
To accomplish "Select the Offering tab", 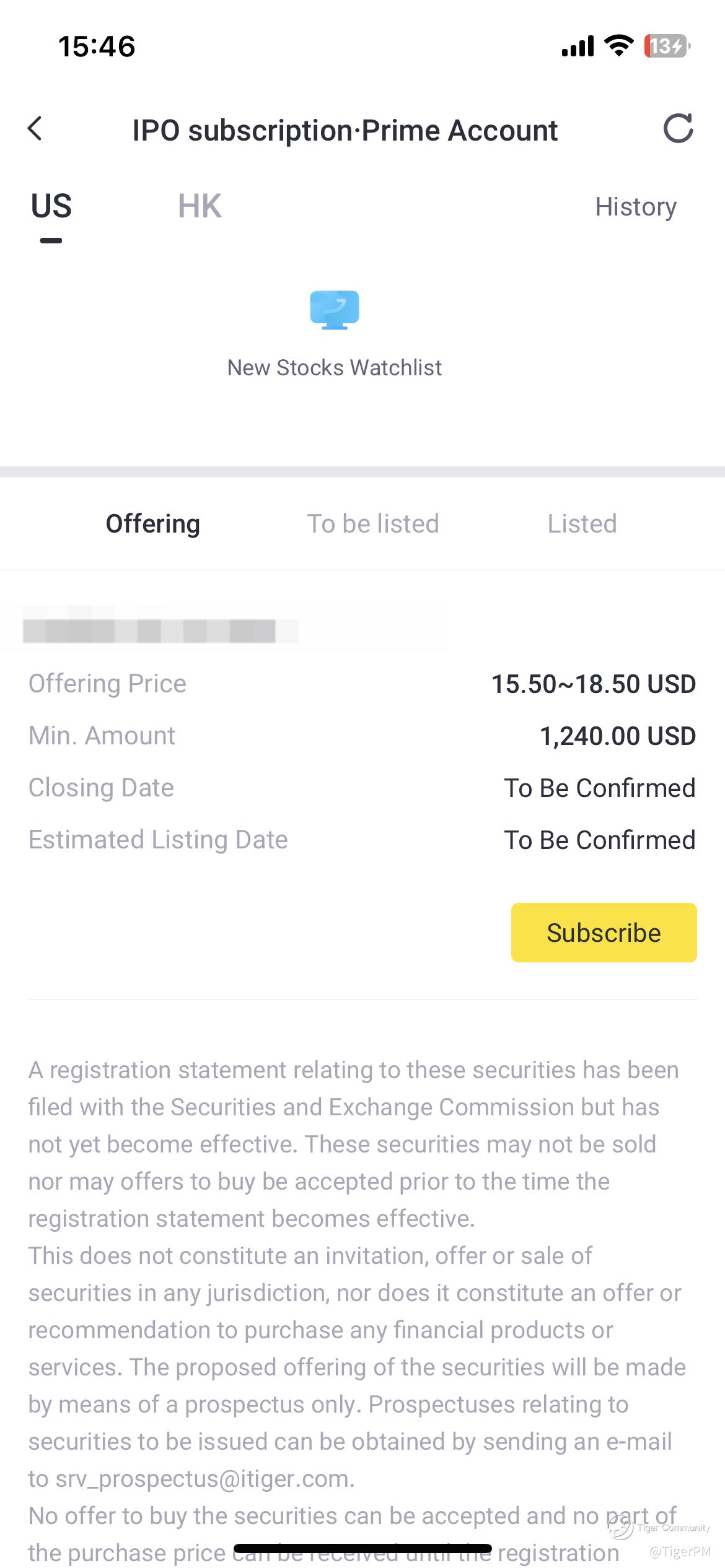I will coord(153,524).
